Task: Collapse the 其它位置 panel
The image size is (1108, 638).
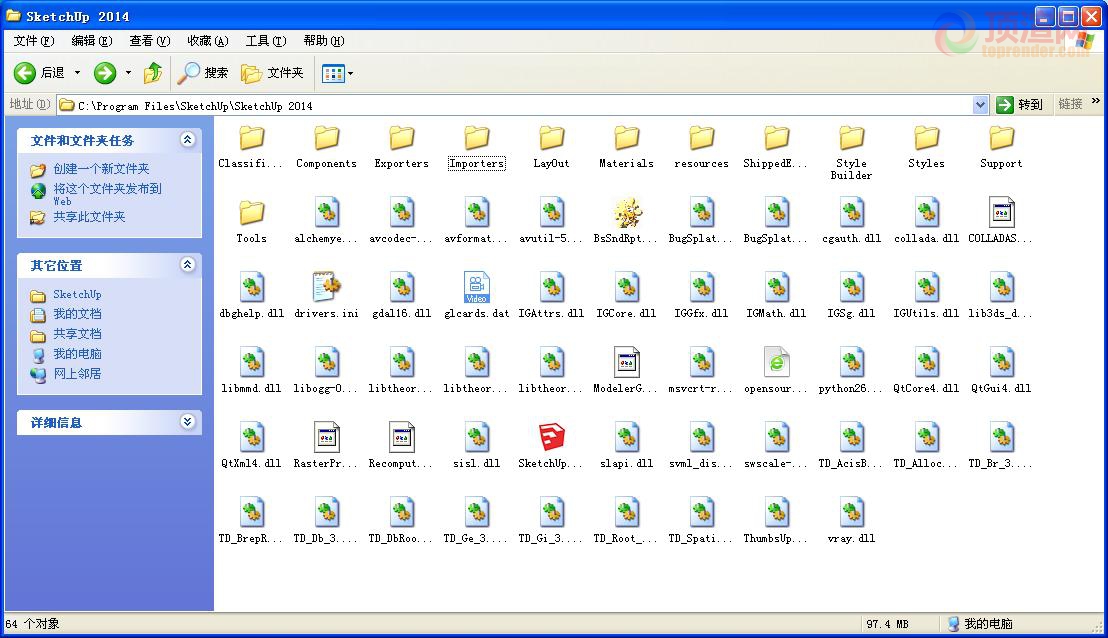Action: pos(187,265)
